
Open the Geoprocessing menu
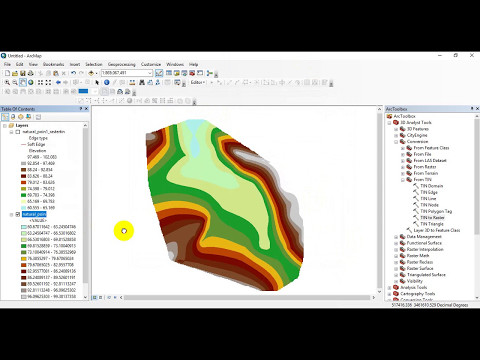click(121, 64)
